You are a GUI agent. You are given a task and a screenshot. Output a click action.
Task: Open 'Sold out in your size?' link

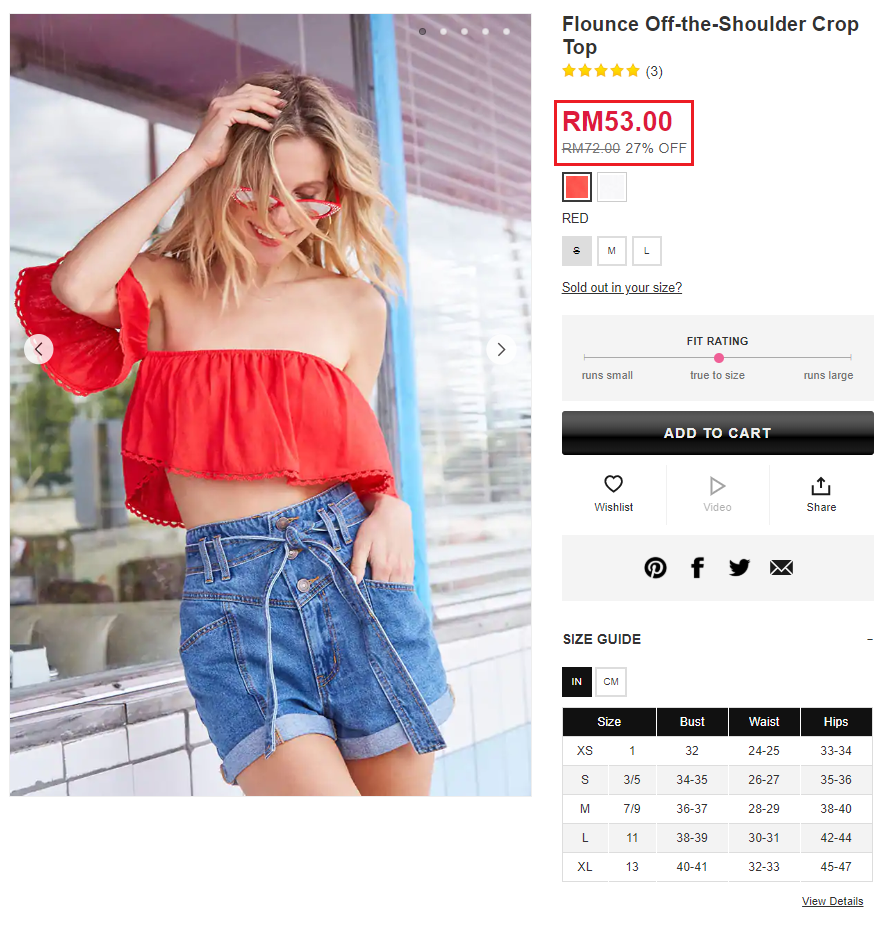point(622,288)
